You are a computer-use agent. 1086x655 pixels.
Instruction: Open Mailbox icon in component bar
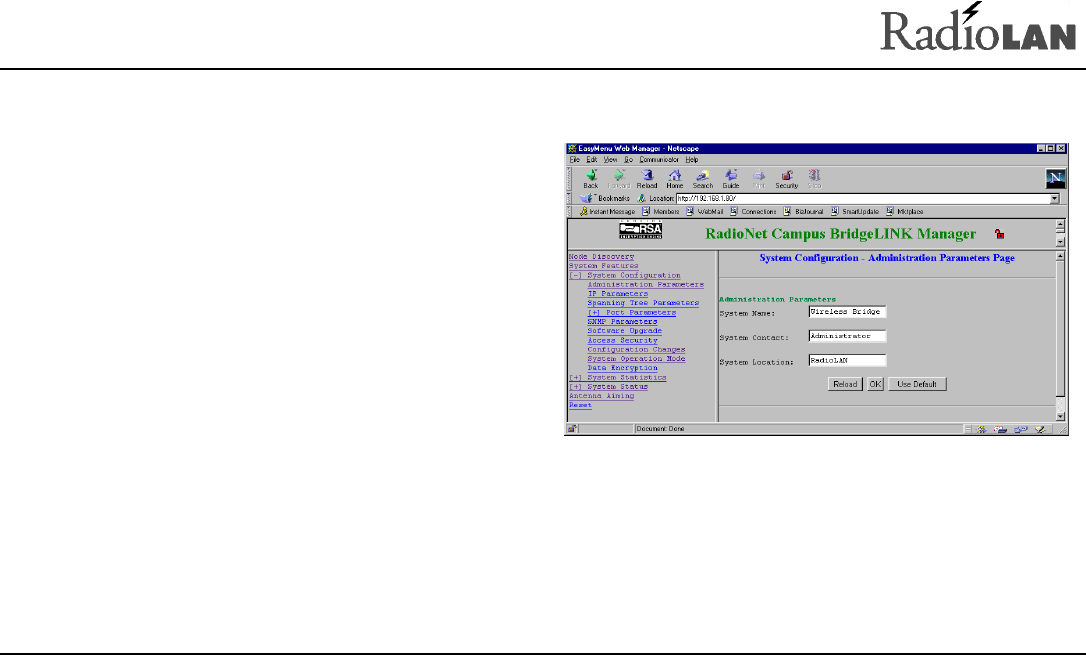tap(1000, 429)
